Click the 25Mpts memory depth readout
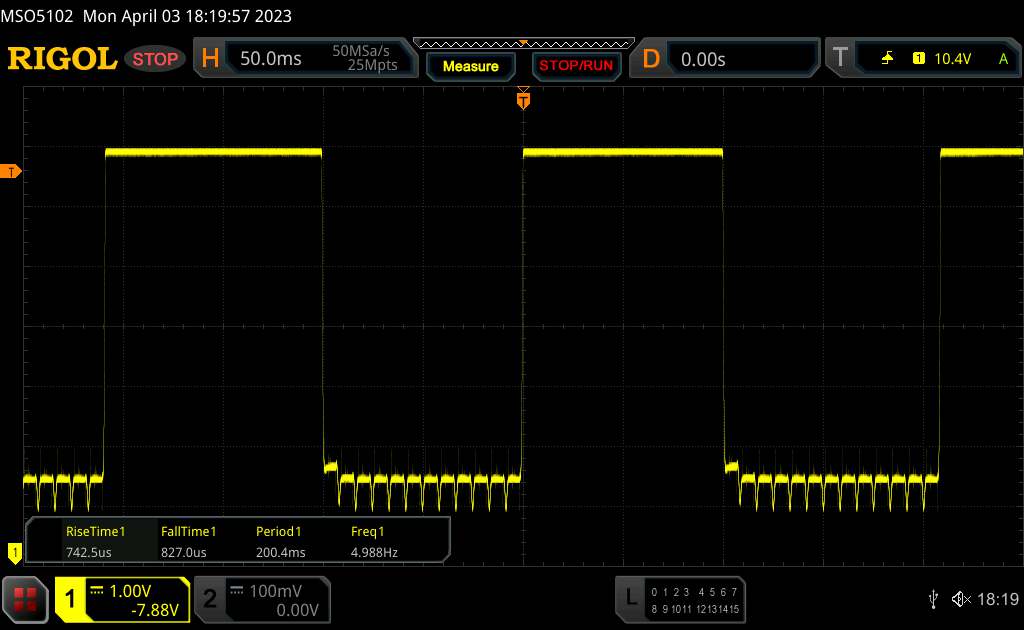 coord(372,65)
